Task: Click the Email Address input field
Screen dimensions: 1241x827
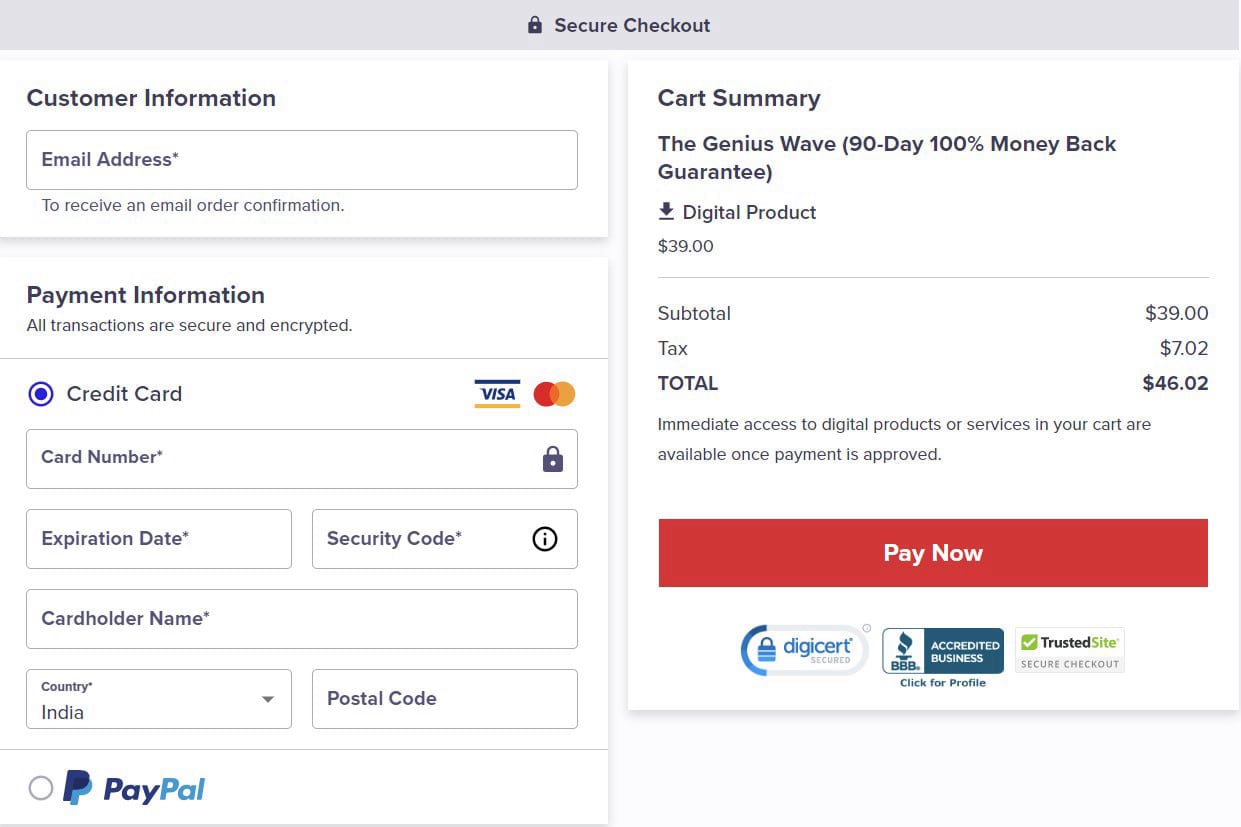Action: (302, 160)
